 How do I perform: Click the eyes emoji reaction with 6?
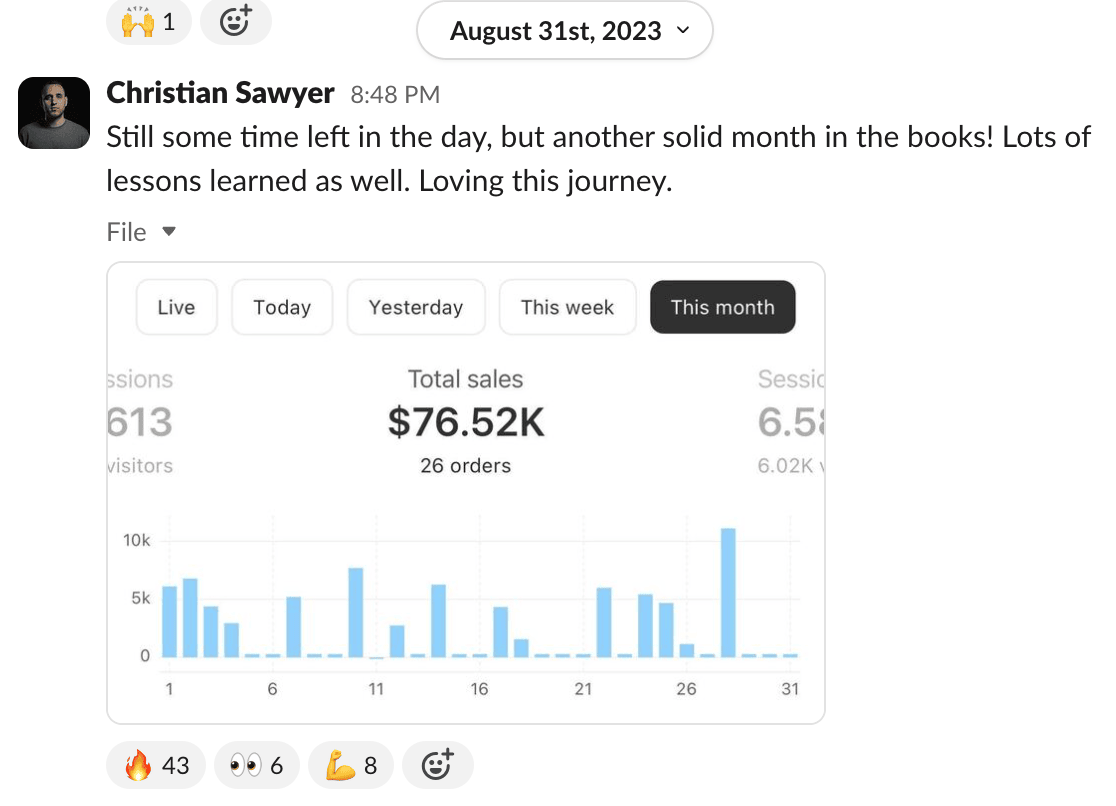pos(256,766)
